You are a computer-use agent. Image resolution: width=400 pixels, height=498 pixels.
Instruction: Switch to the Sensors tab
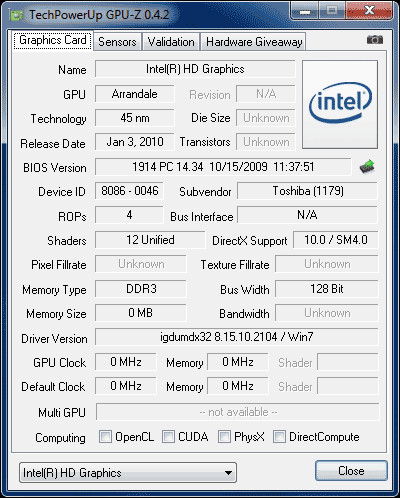pos(117,42)
